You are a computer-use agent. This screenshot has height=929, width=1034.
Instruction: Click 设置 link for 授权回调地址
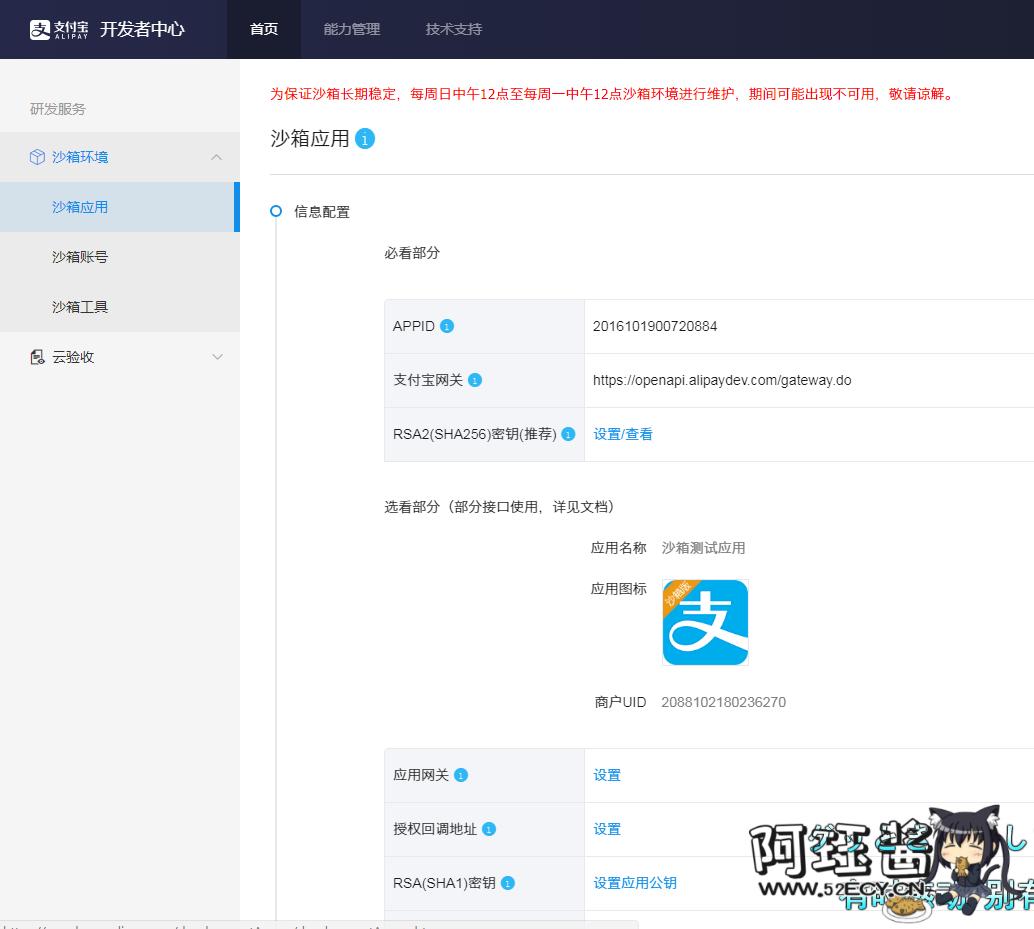pos(607,829)
